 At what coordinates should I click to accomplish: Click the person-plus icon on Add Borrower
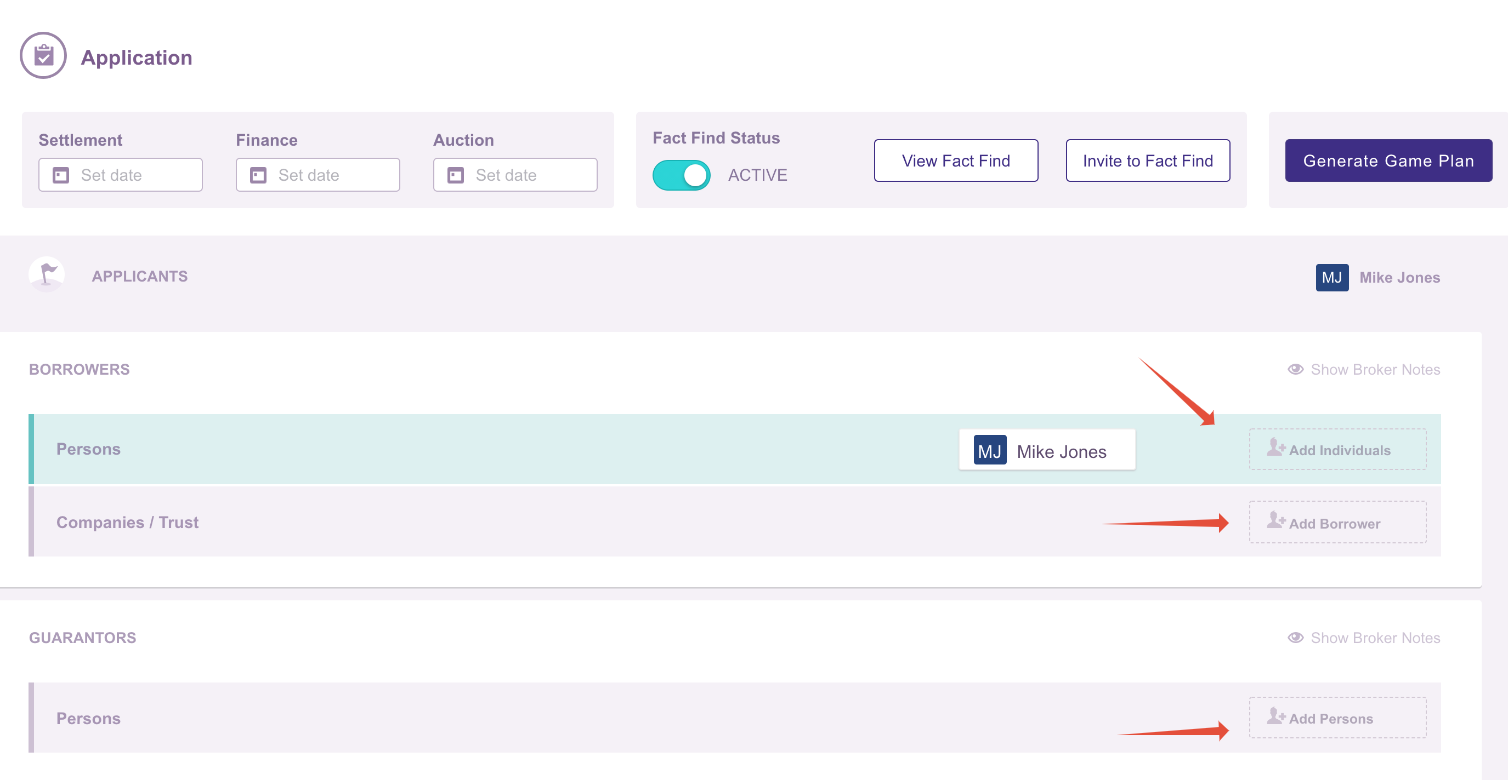click(1275, 521)
